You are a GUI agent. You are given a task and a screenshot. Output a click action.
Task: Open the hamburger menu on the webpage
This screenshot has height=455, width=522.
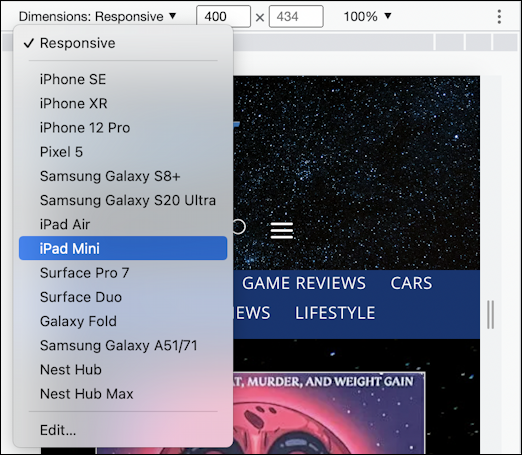click(x=282, y=230)
